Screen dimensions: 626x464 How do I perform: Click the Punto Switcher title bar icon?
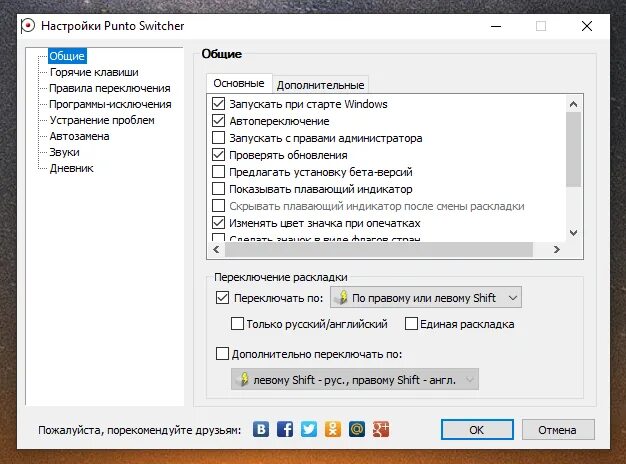pyautogui.click(x=28, y=26)
